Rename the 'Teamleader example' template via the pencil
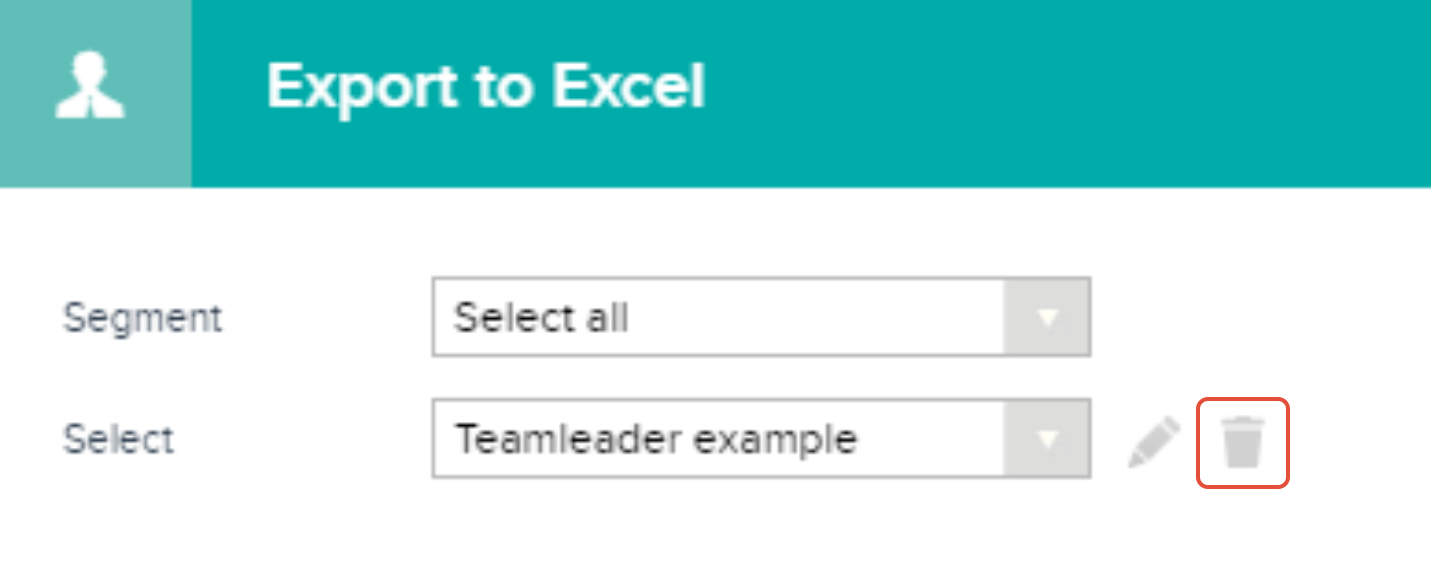Viewport: 1431px width, 582px height. tap(1154, 442)
